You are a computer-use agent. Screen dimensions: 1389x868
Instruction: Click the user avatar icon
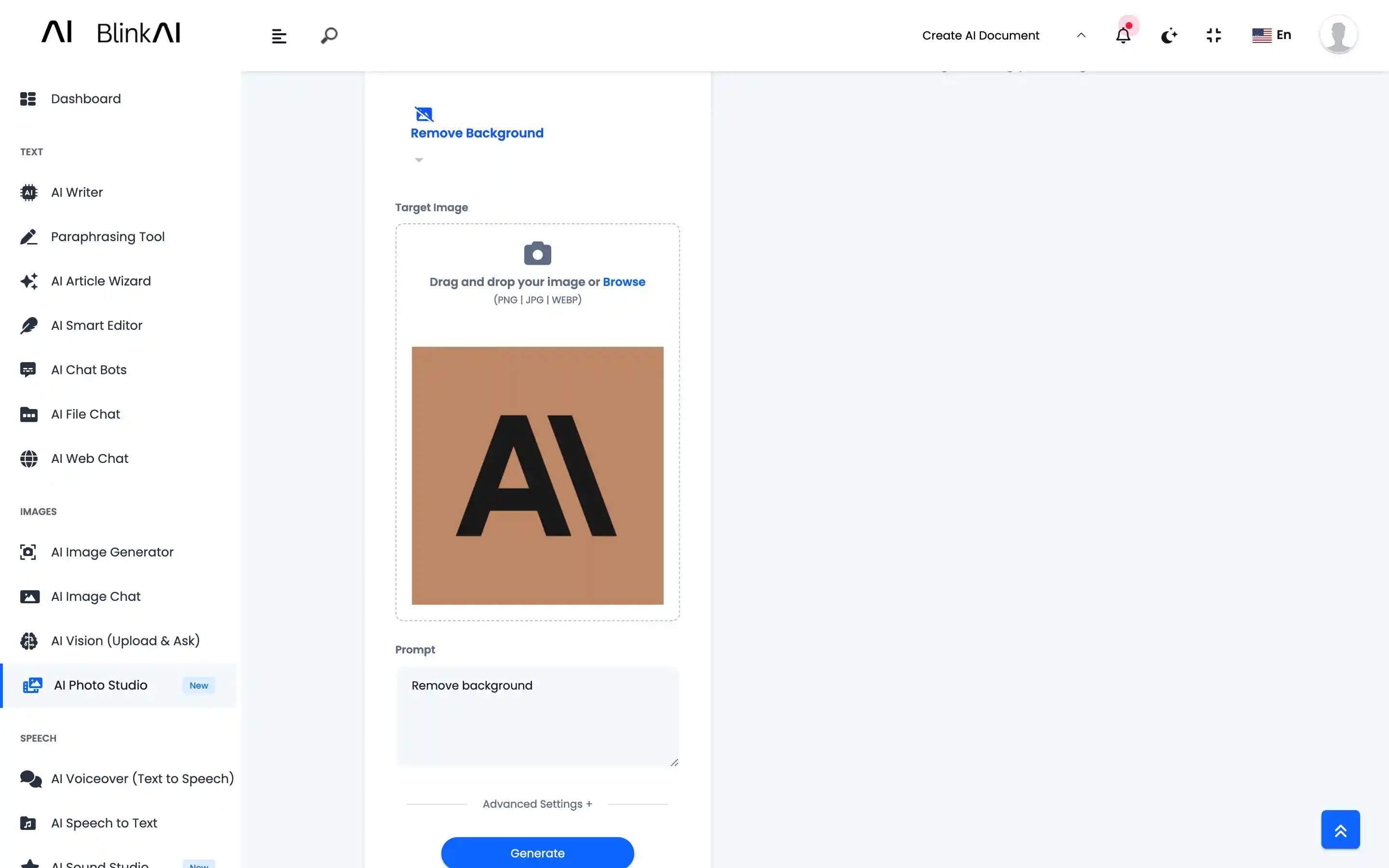1338,34
